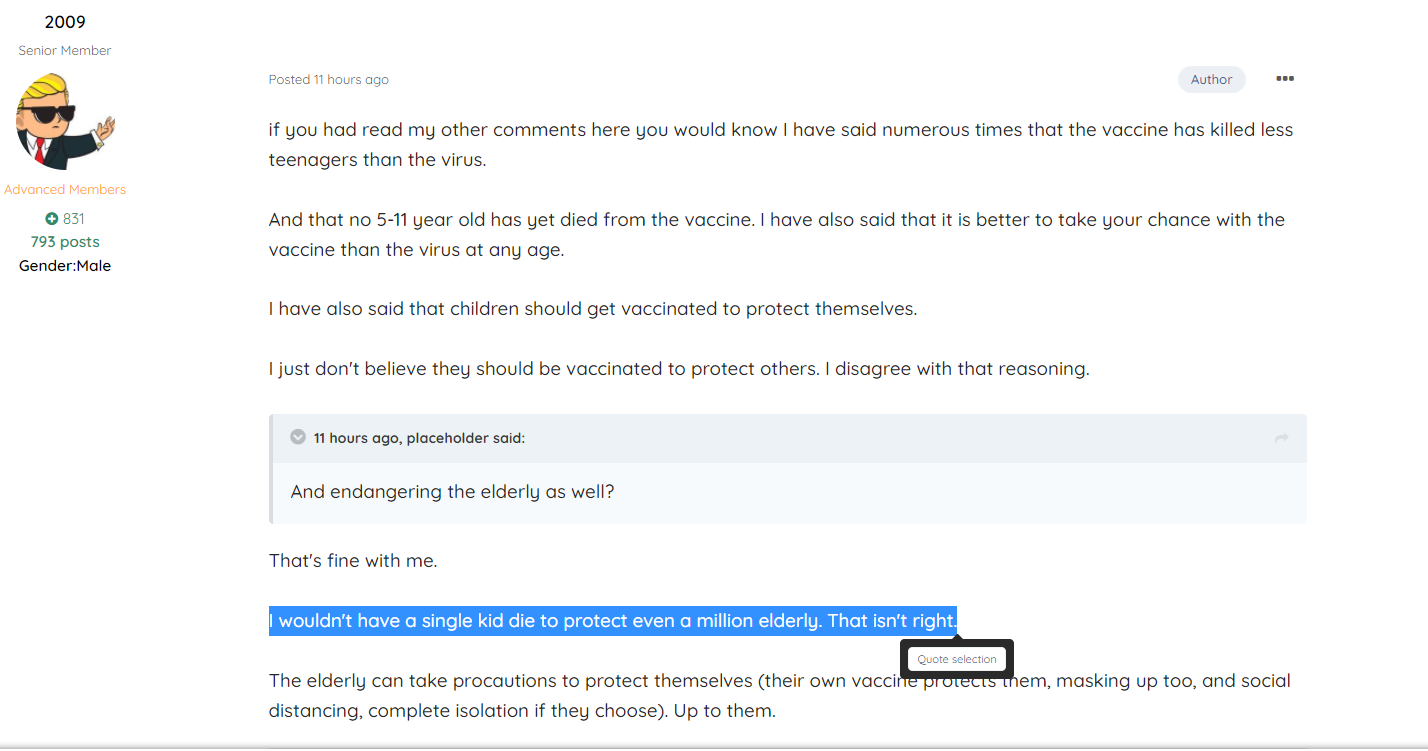
Task: Click the green reputation plus icon
Action: click(x=51, y=218)
